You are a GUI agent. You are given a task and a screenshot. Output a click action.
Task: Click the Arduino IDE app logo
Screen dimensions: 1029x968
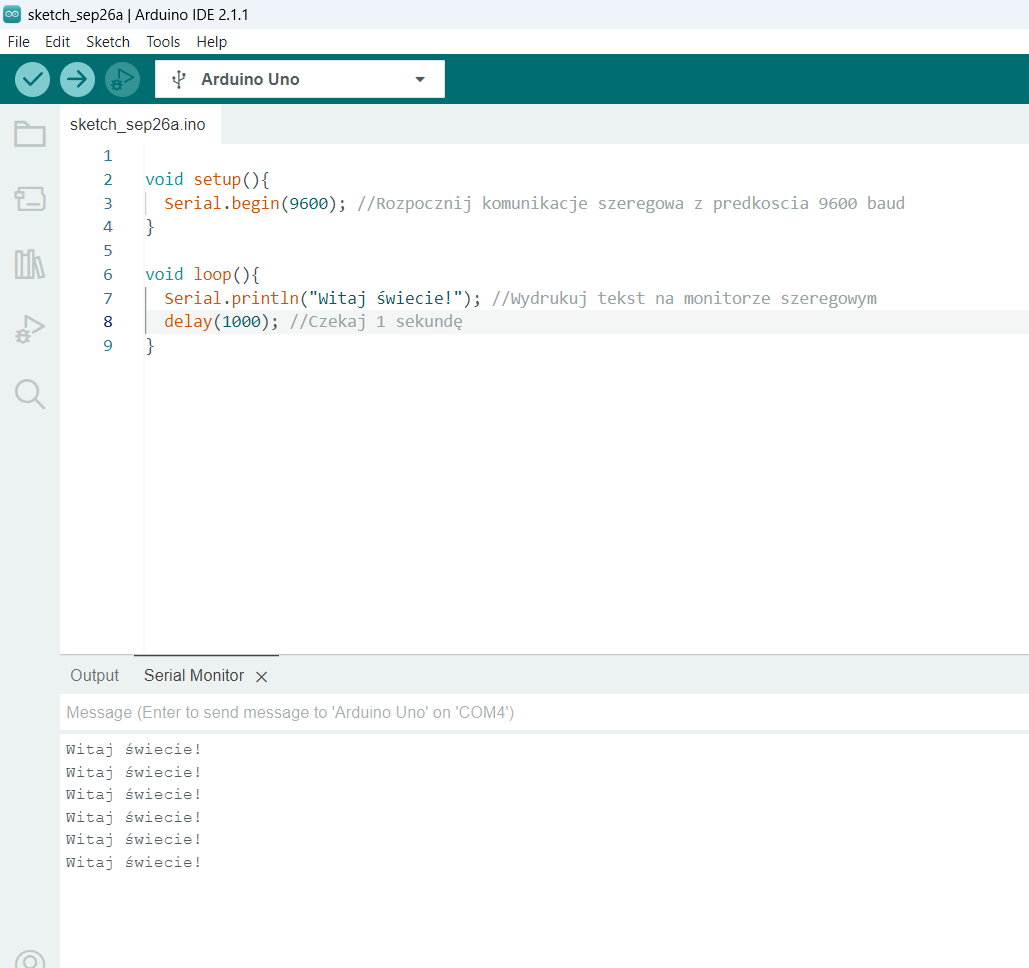click(x=12, y=14)
